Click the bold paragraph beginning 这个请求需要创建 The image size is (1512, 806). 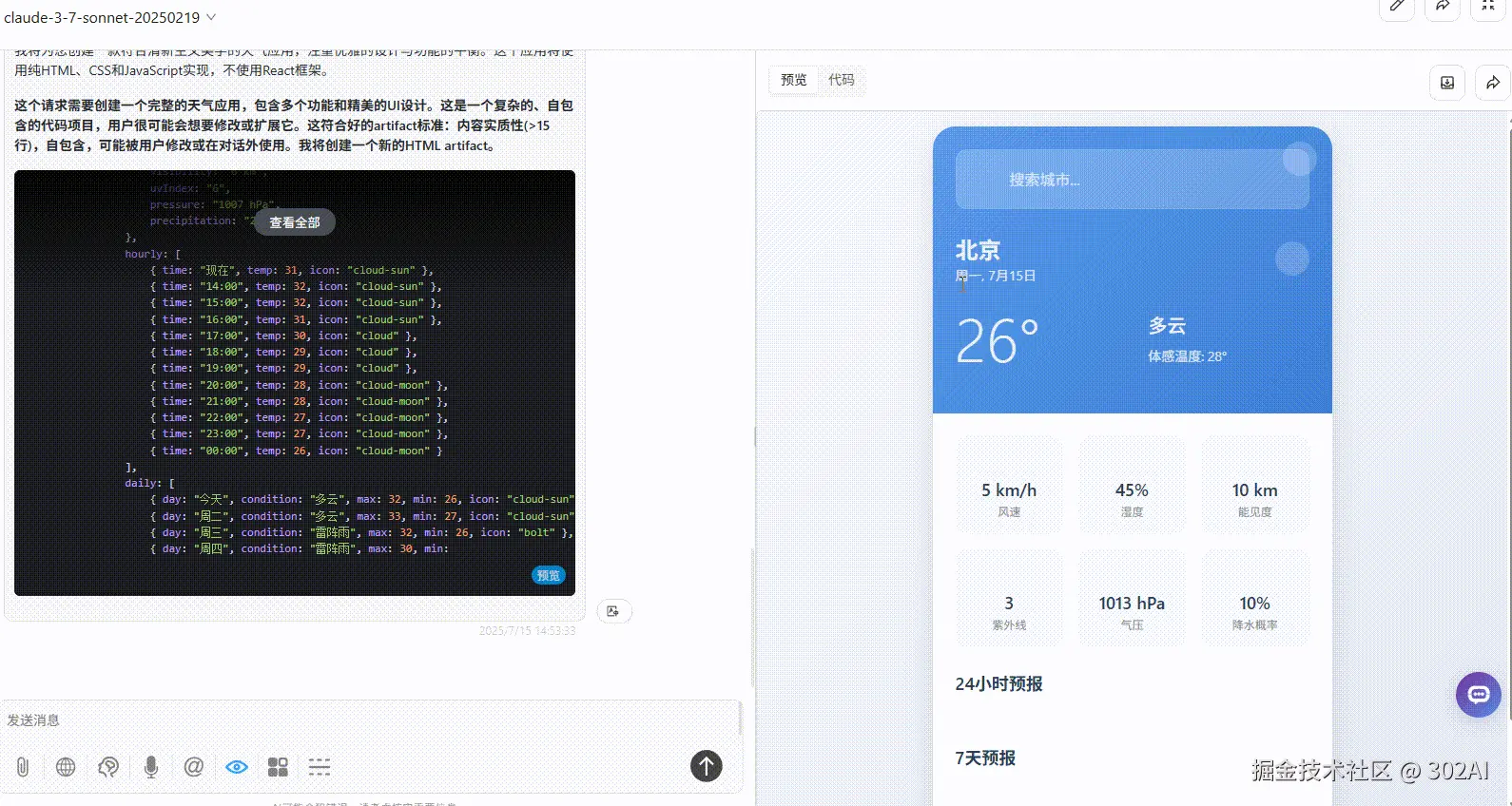294,125
